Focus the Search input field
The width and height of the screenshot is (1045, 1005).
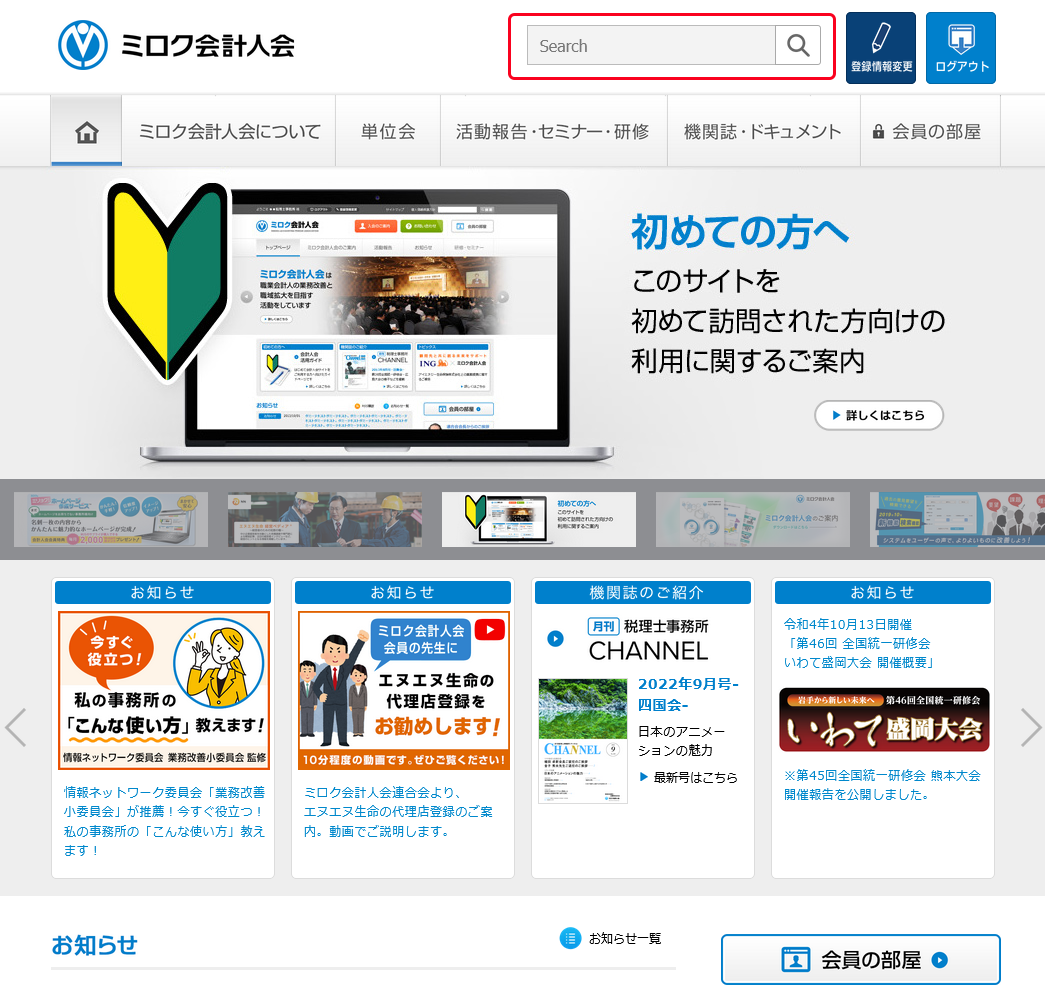[651, 45]
